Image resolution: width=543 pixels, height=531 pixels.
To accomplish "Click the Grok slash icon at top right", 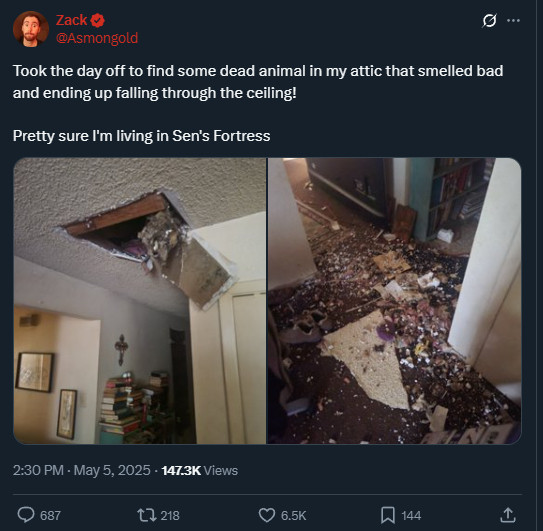I will click(489, 21).
